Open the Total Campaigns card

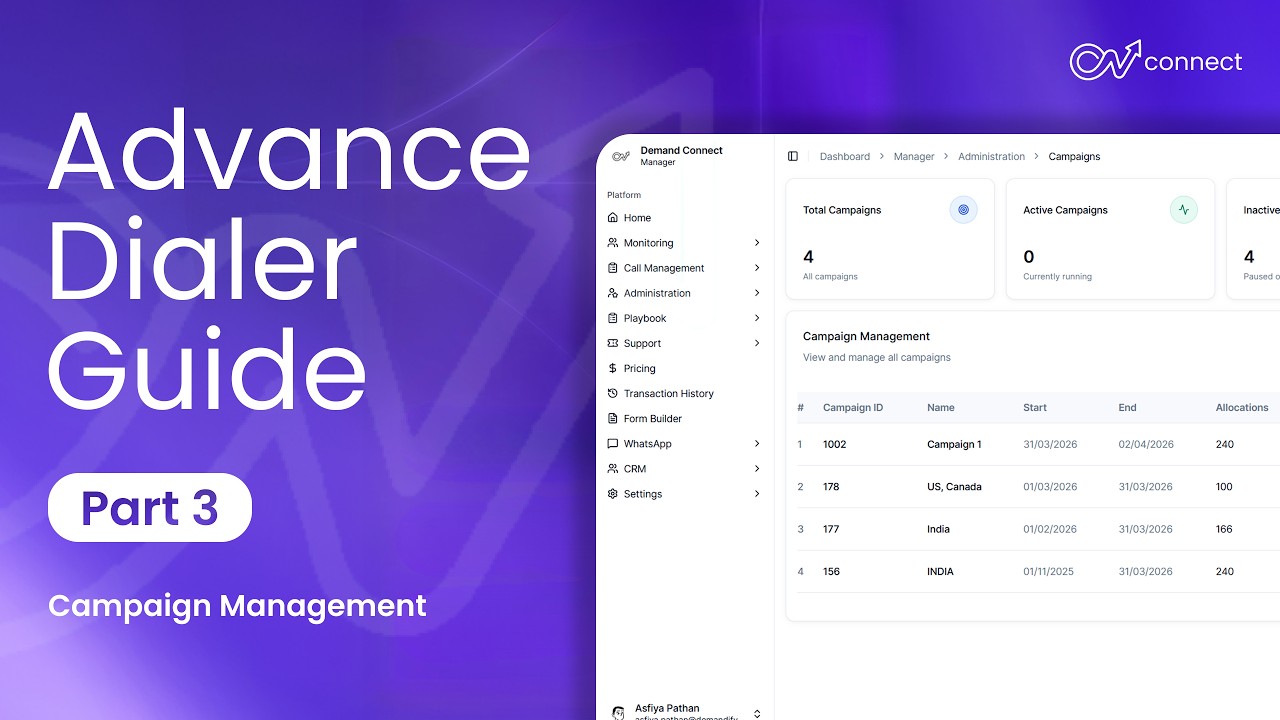click(890, 239)
